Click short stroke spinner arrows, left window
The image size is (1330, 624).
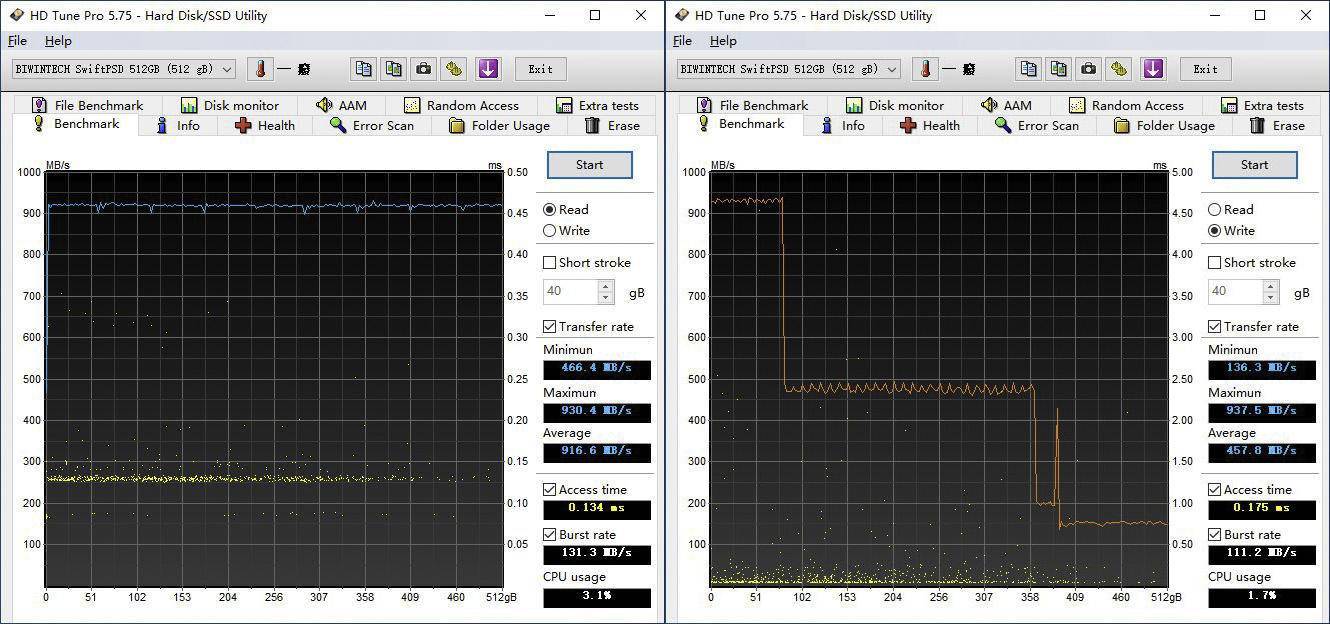tap(605, 292)
